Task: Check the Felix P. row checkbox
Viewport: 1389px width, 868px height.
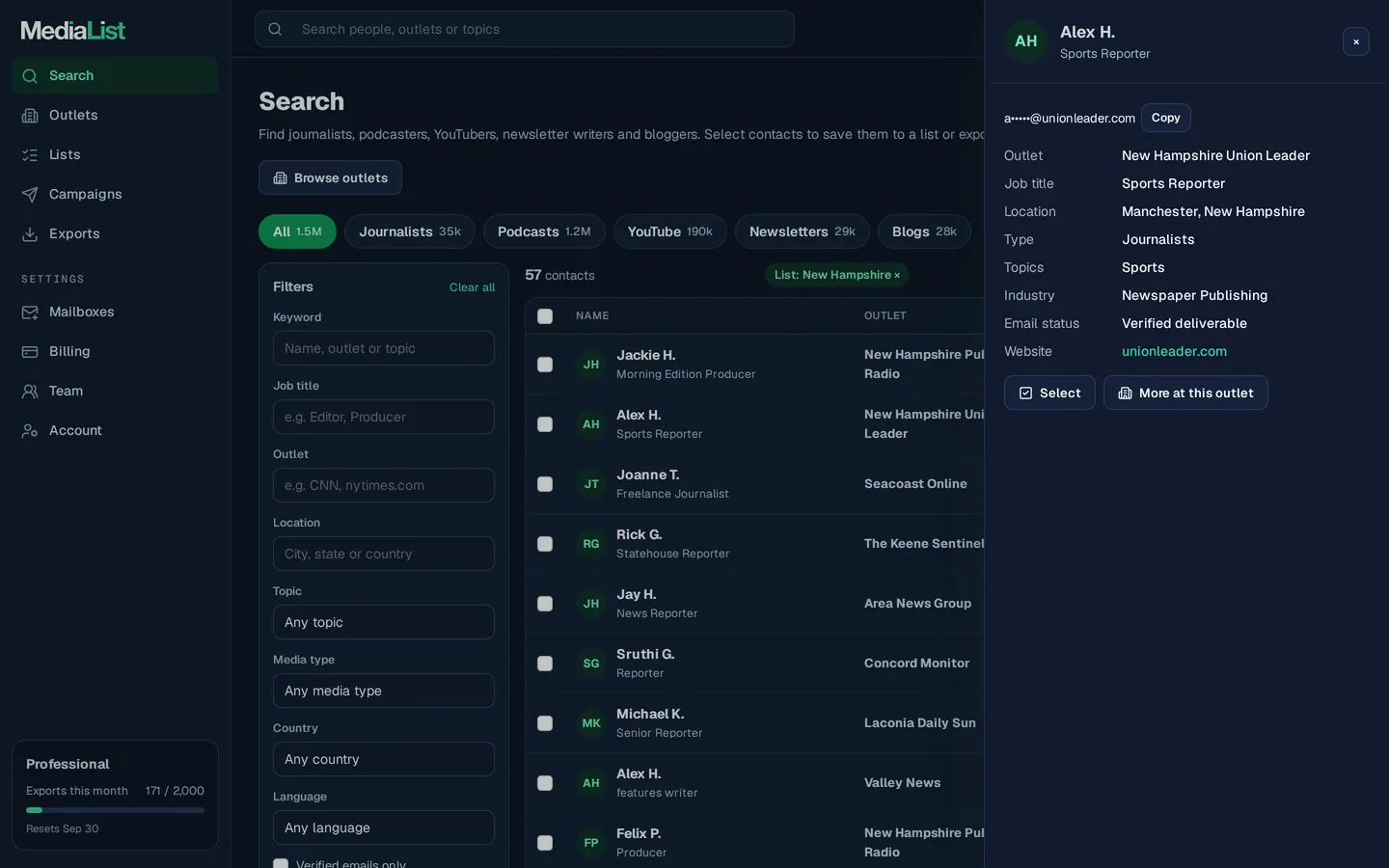Action: coord(545,843)
